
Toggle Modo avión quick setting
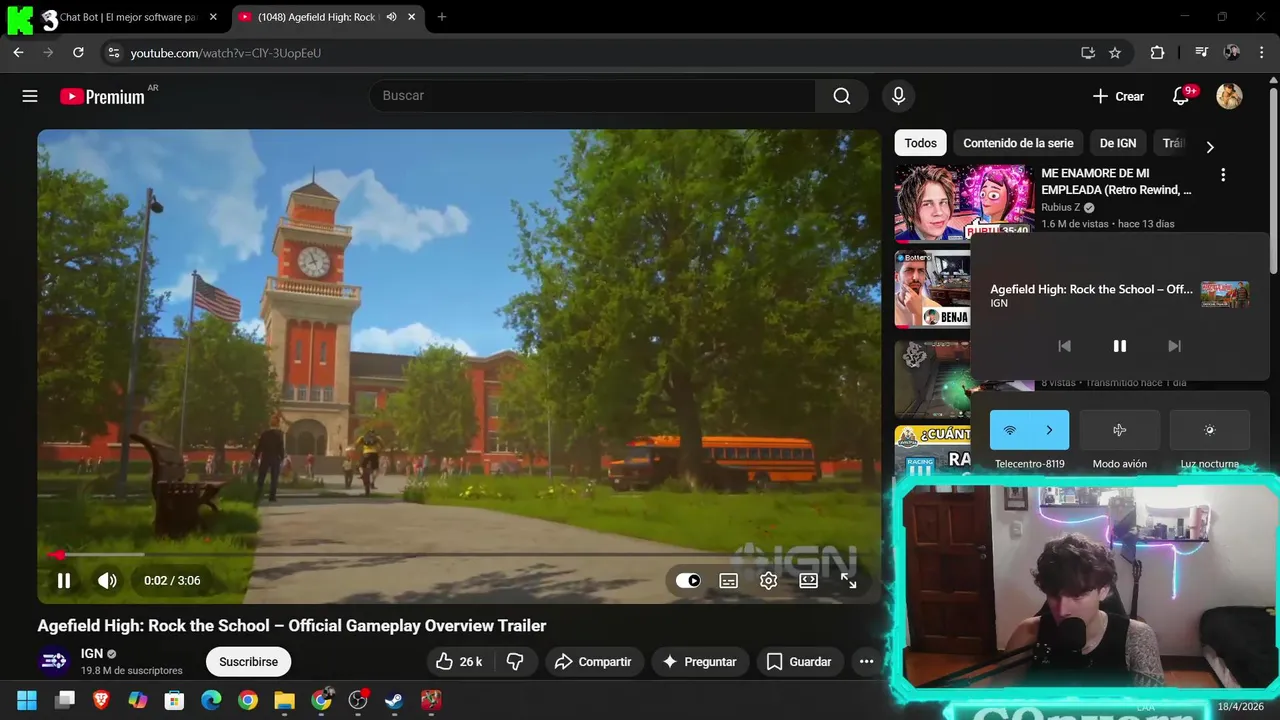(1119, 430)
